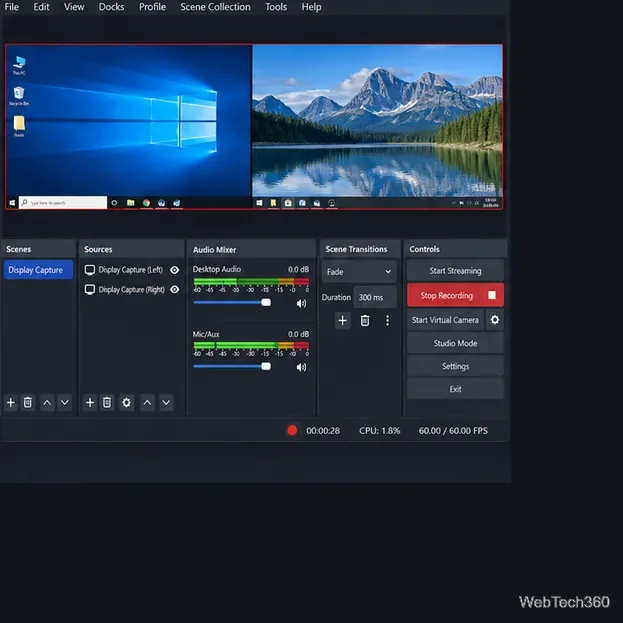623x623 pixels.
Task: Open the Scene Collection menu
Action: [215, 7]
